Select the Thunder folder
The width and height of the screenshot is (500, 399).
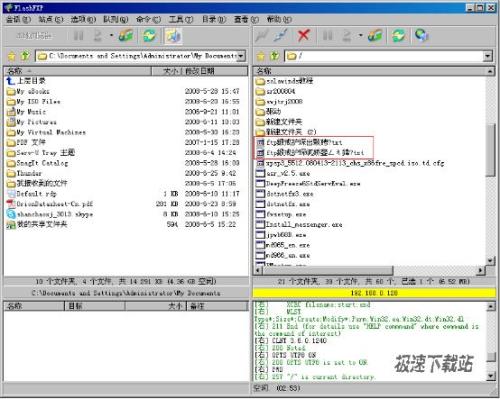pos(24,173)
